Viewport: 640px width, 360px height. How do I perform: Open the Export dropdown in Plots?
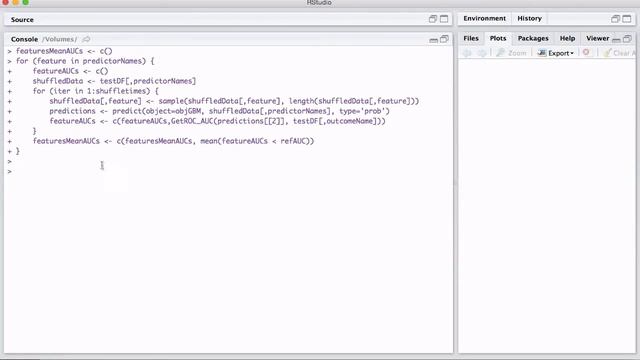556,53
